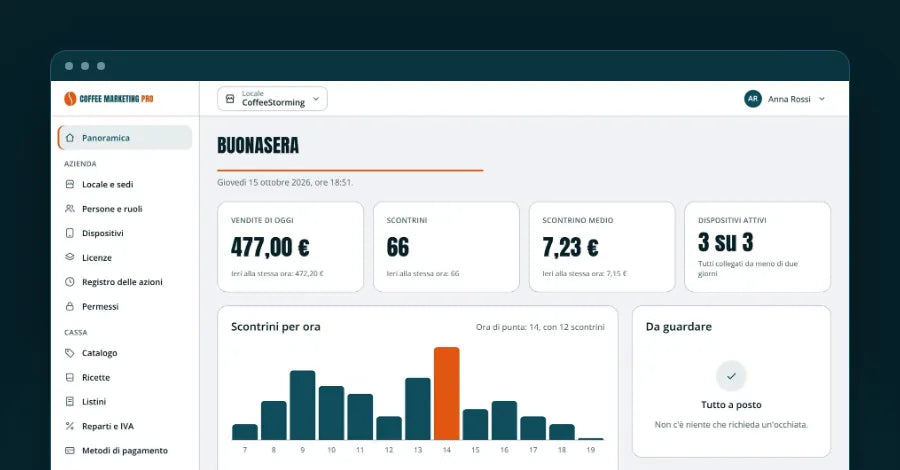The width and height of the screenshot is (900, 470).
Task: Open the Licenze page
Action: pyautogui.click(x=125, y=258)
